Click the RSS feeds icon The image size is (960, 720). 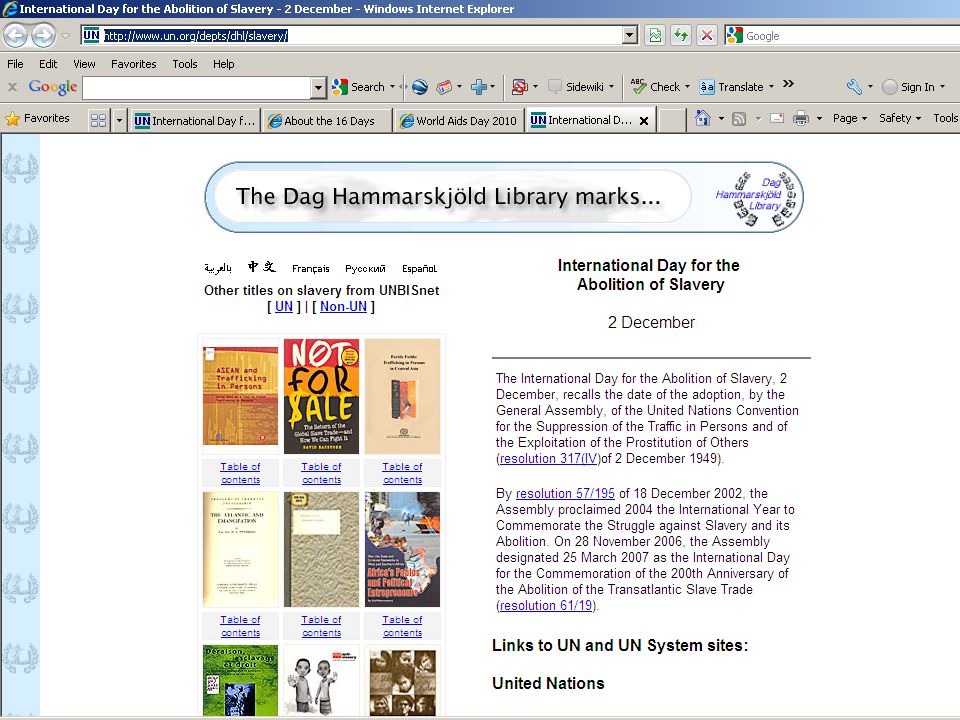click(739, 119)
